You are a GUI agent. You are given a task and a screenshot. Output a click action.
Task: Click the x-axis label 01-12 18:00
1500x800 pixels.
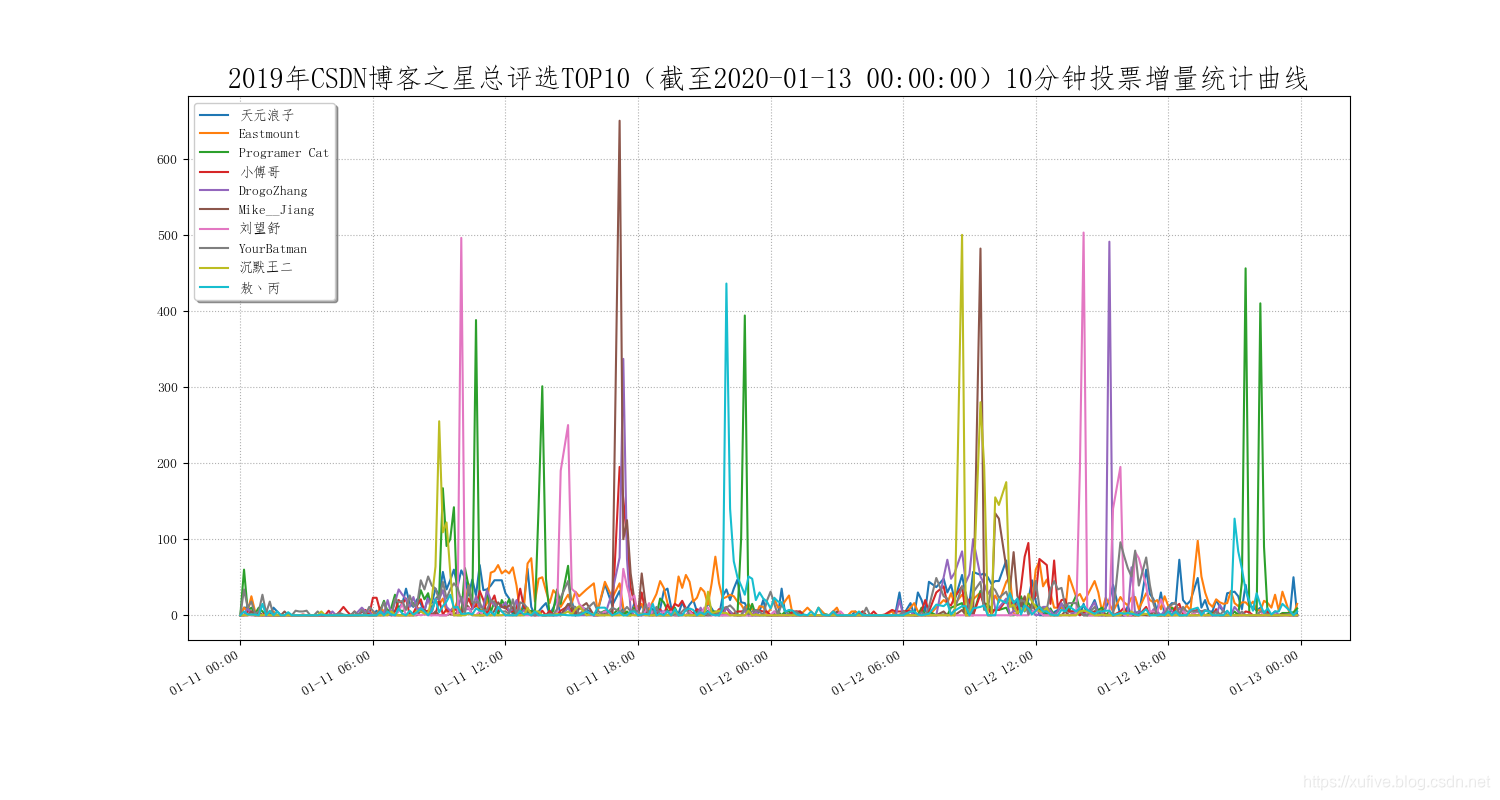coord(1133,672)
